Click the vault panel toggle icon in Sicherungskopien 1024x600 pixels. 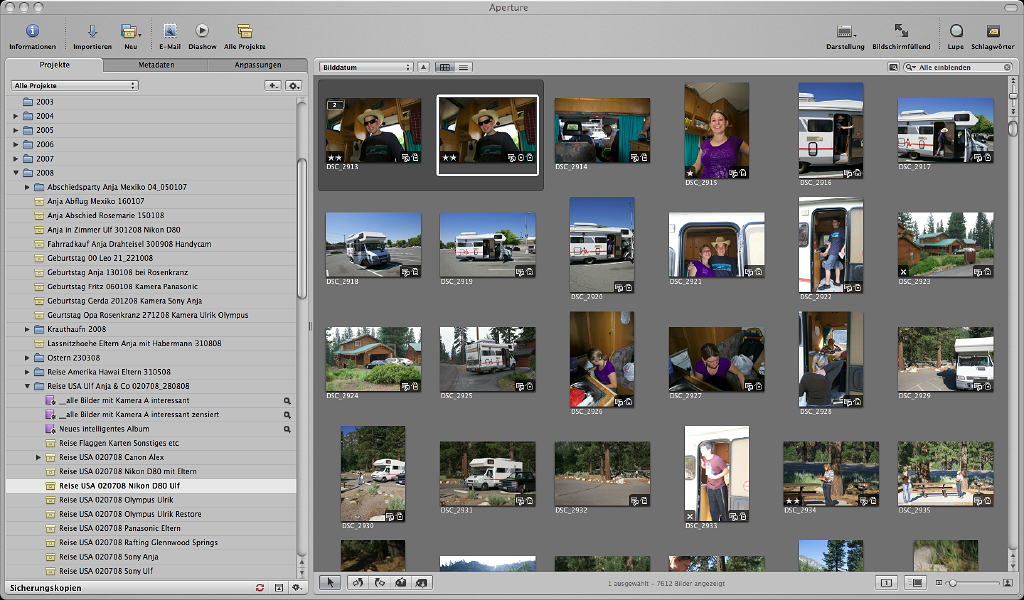click(x=279, y=588)
